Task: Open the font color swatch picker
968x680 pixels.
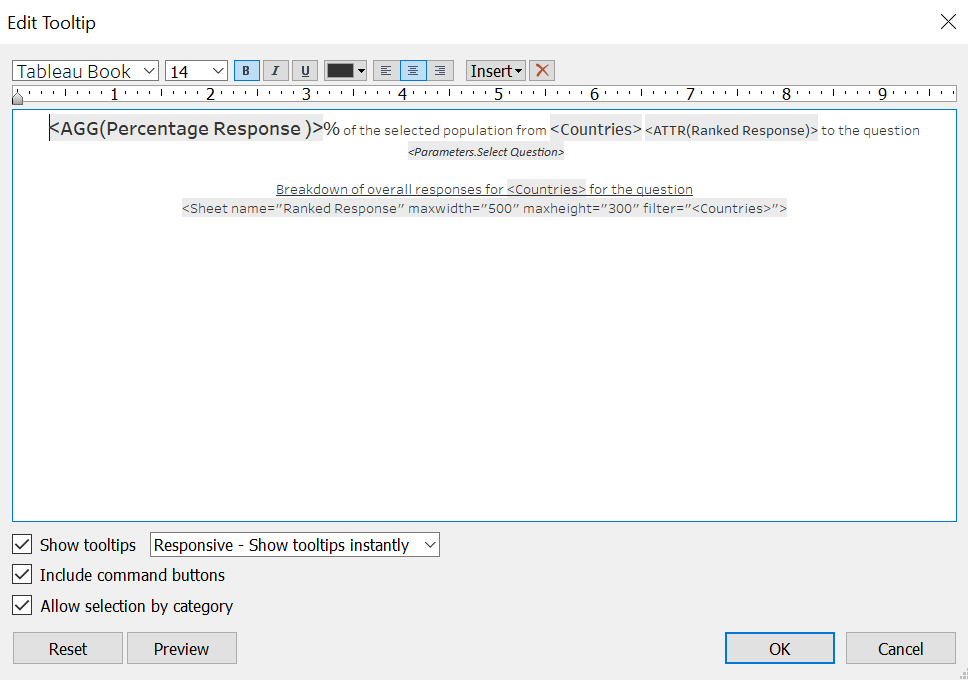Action: [346, 71]
